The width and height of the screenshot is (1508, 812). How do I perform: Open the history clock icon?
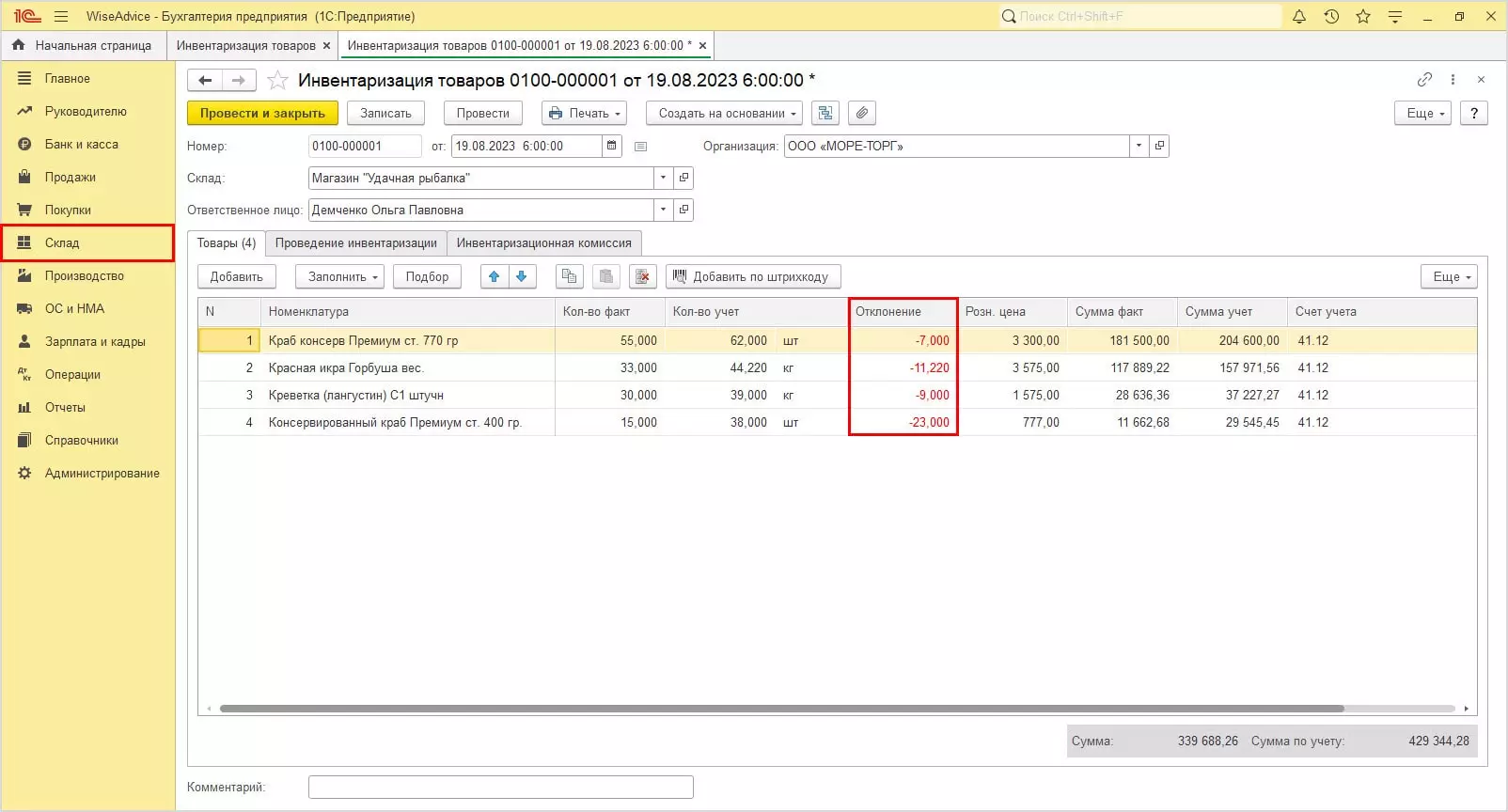click(1331, 16)
